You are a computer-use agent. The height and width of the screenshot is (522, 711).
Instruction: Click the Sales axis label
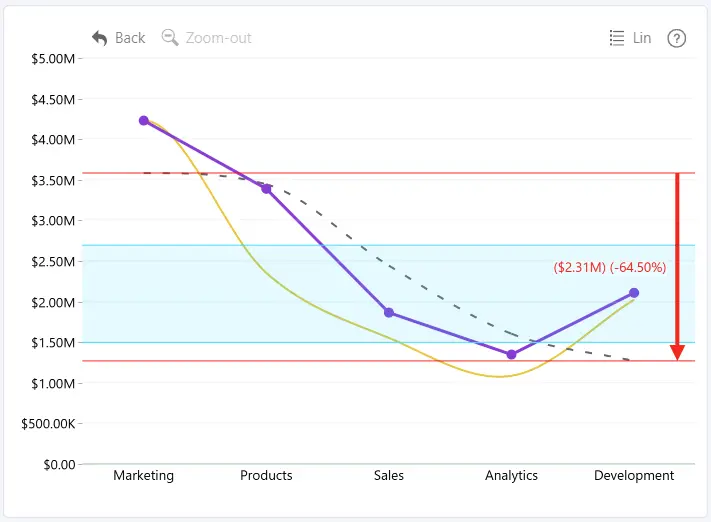(x=389, y=475)
